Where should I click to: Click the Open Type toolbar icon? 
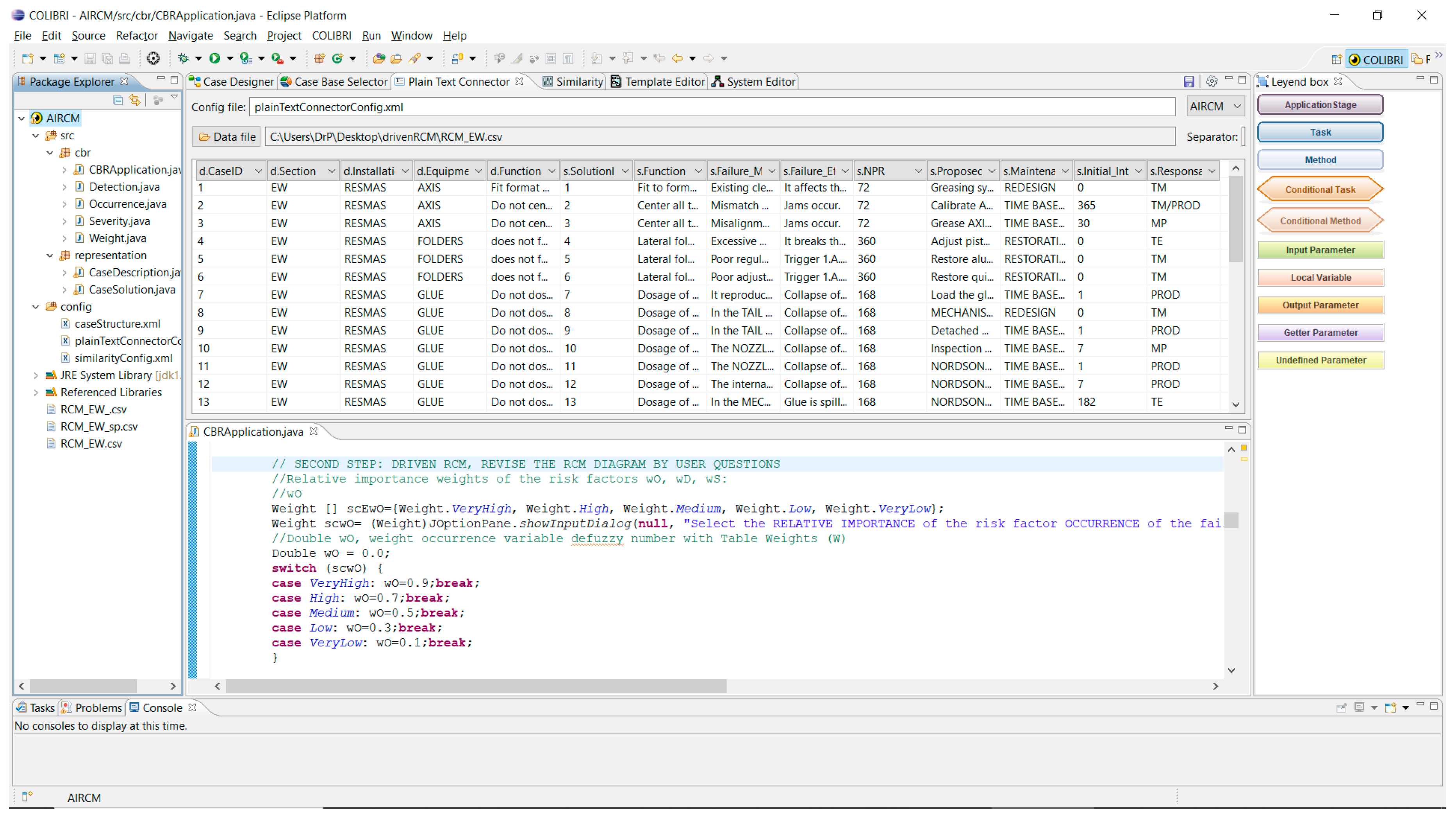[379, 58]
